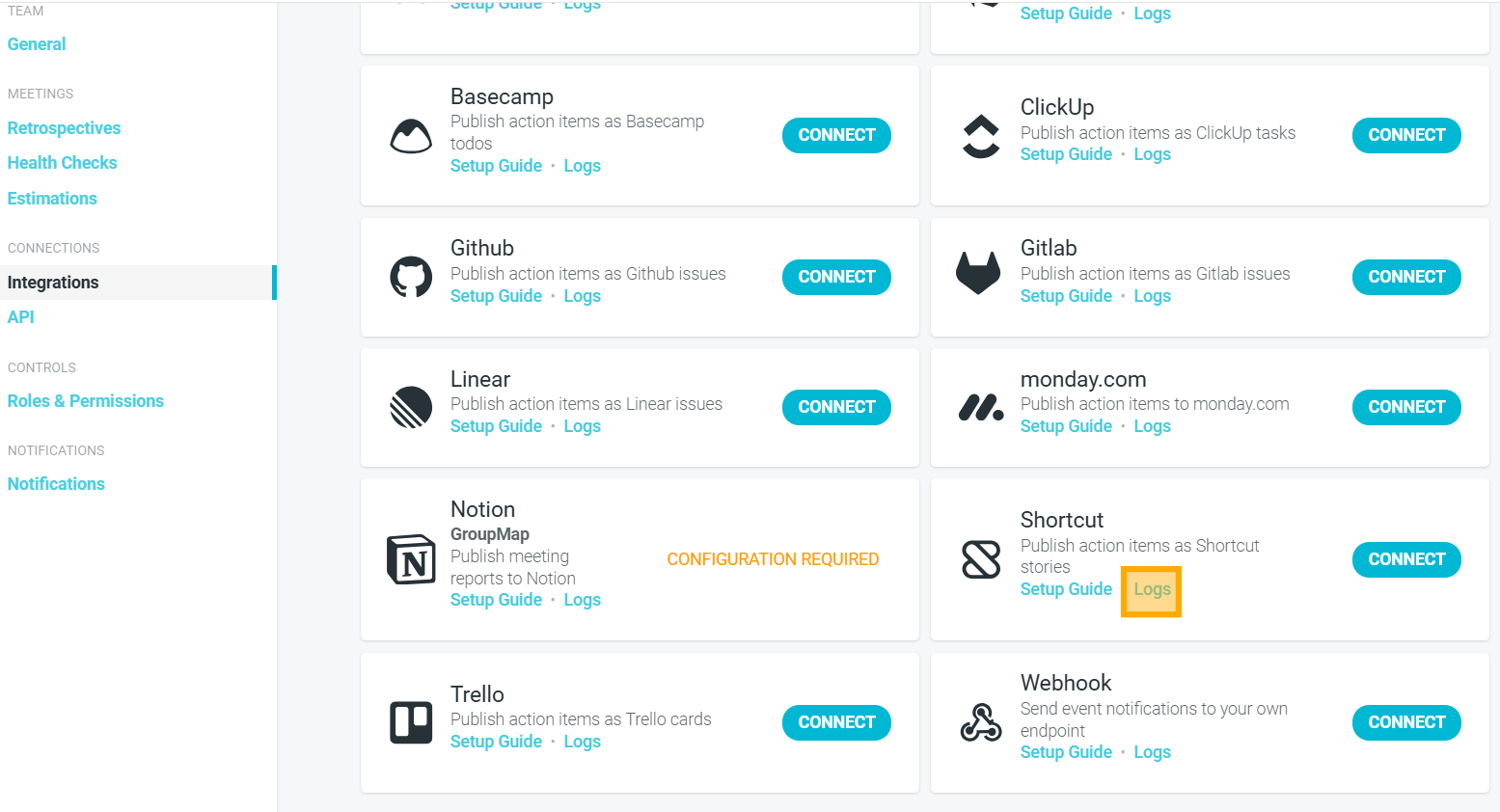Click the monday.com logo icon
This screenshot has width=1500, height=812.
[981, 408]
